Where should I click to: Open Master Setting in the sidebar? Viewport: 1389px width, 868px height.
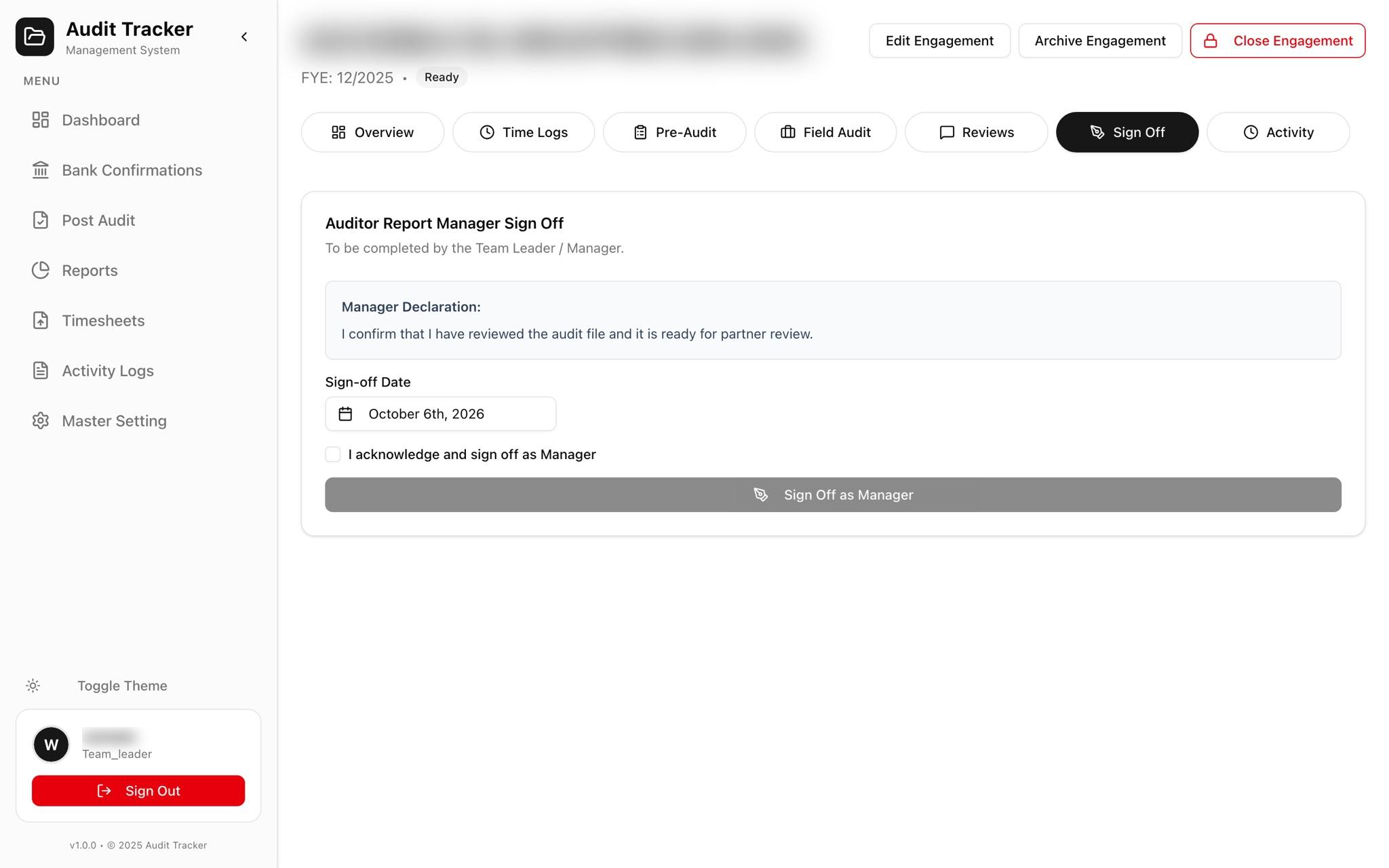[x=138, y=421]
